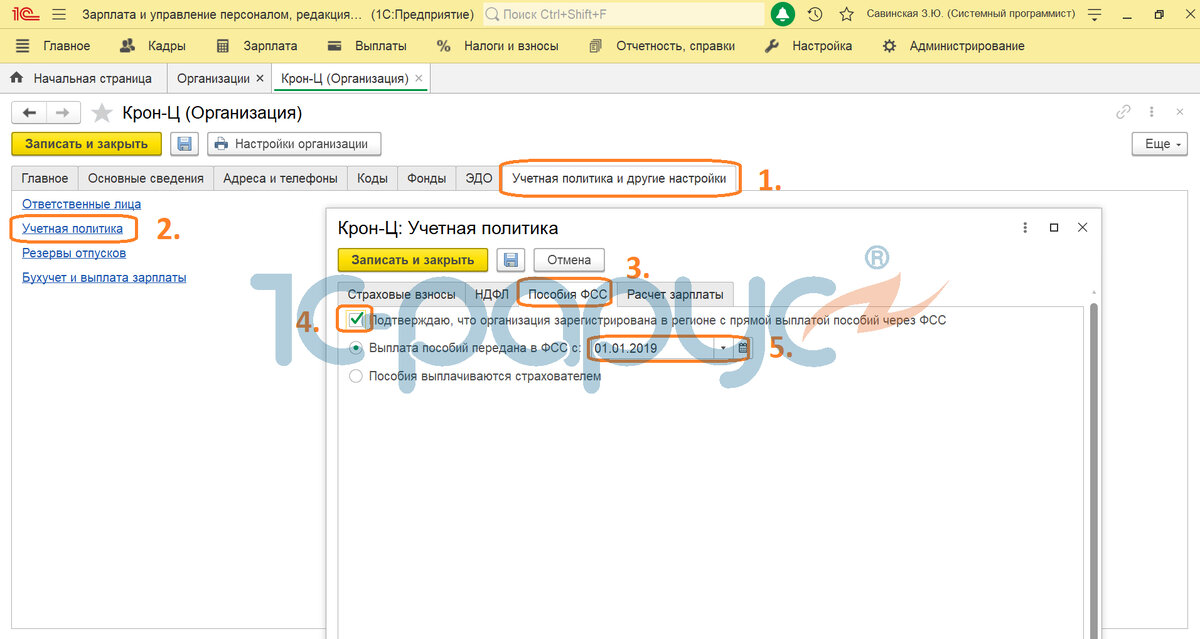This screenshot has height=639, width=1200.
Task: Open Главное tab of organization
Action: coord(46,178)
